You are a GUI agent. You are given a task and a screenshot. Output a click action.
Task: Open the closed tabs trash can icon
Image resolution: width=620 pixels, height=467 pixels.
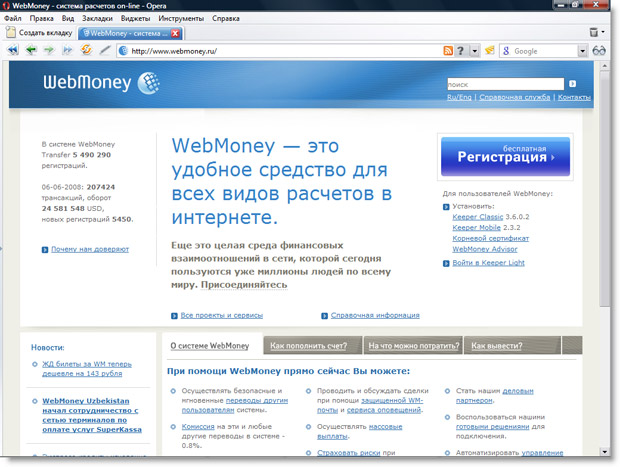coord(594,32)
